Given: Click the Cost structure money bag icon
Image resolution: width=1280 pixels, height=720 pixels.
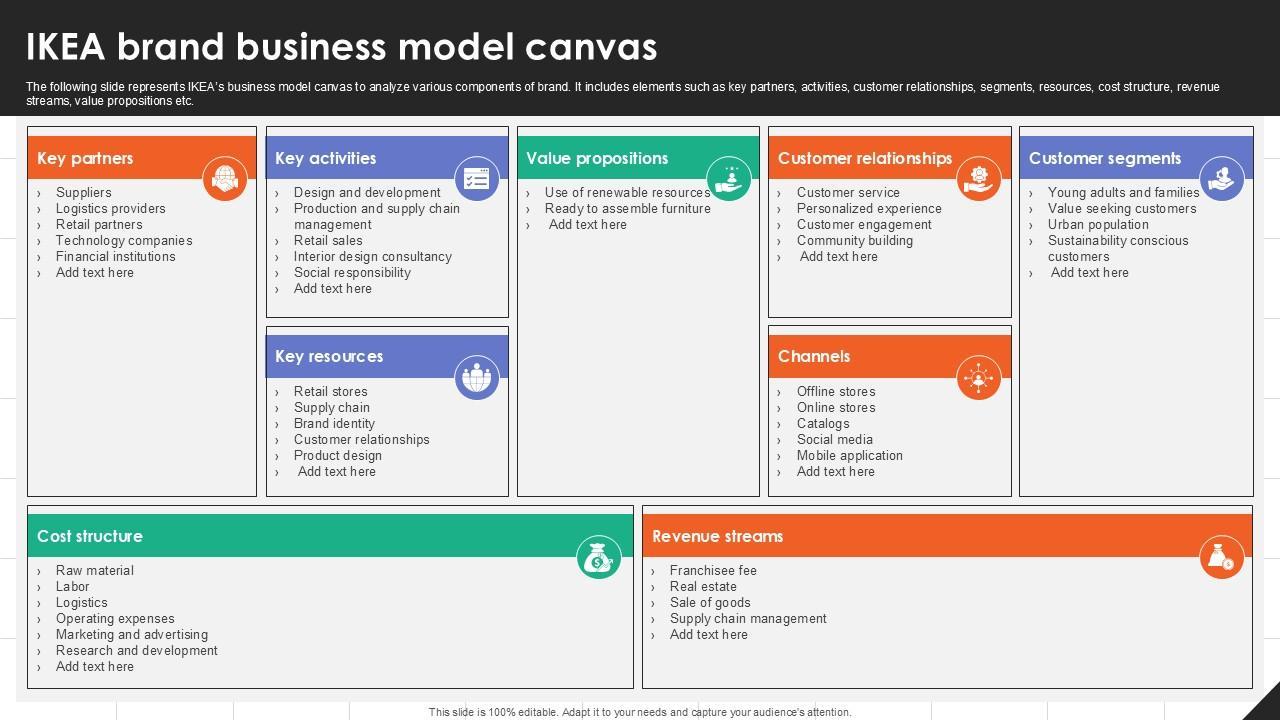Looking at the screenshot, I should (x=599, y=557).
